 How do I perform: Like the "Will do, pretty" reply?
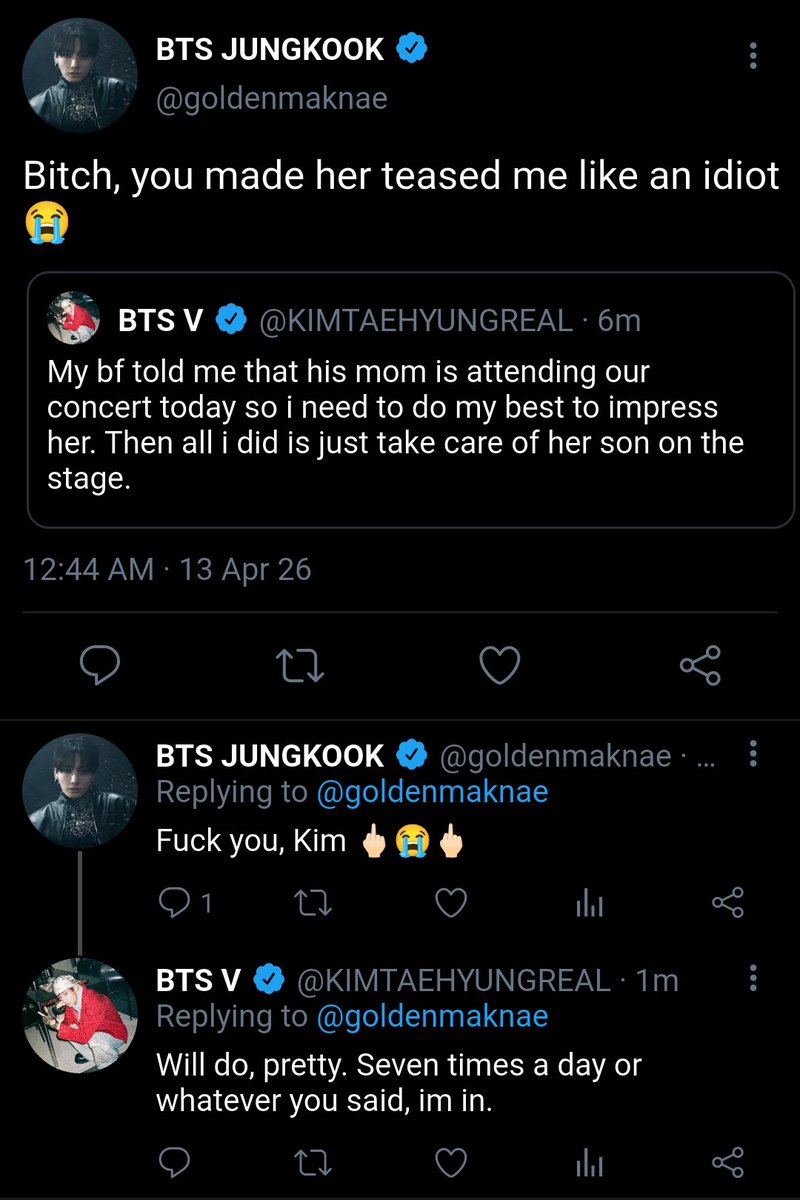click(453, 1161)
